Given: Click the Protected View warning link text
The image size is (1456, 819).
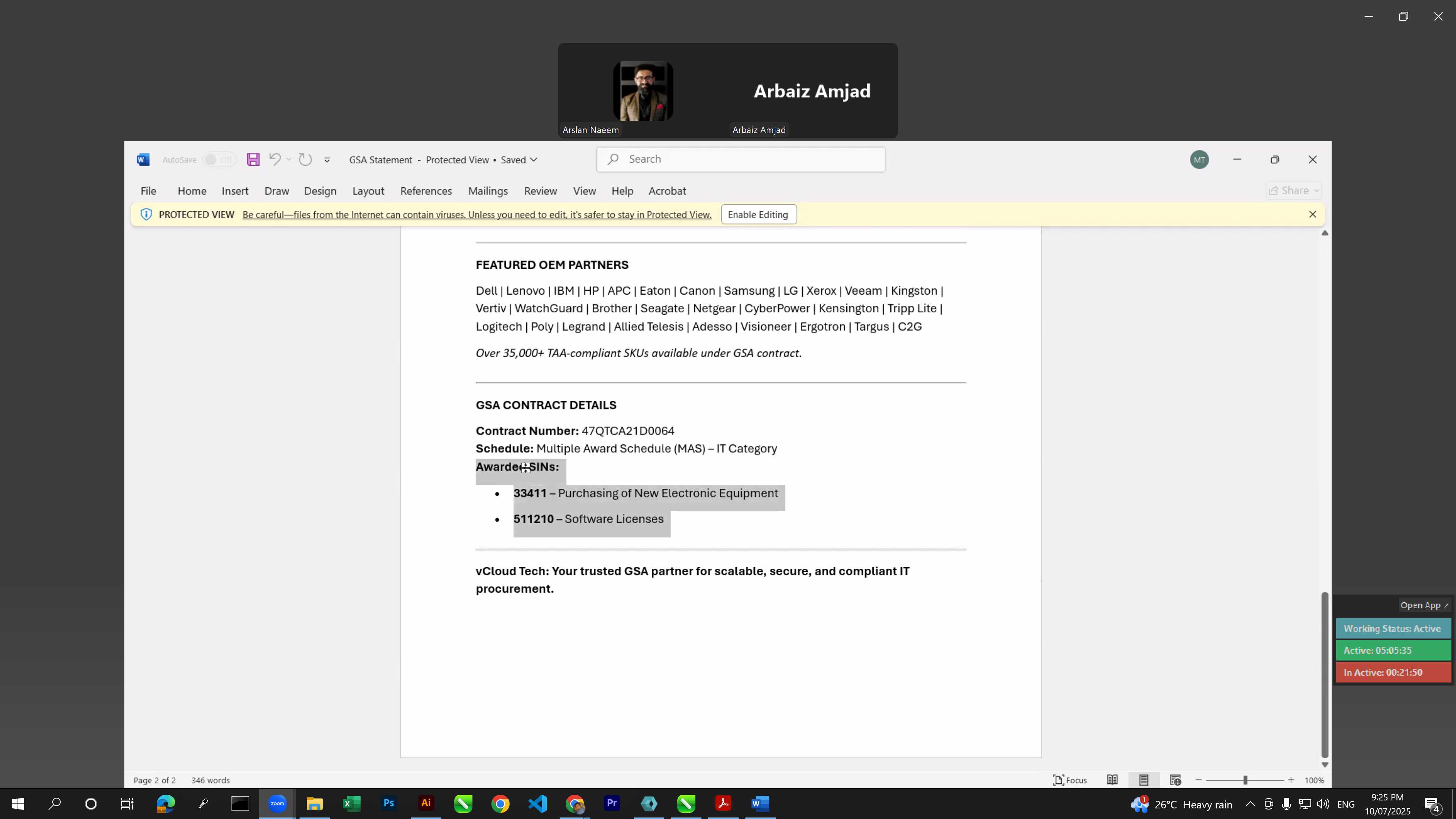Looking at the screenshot, I should tap(477, 215).
